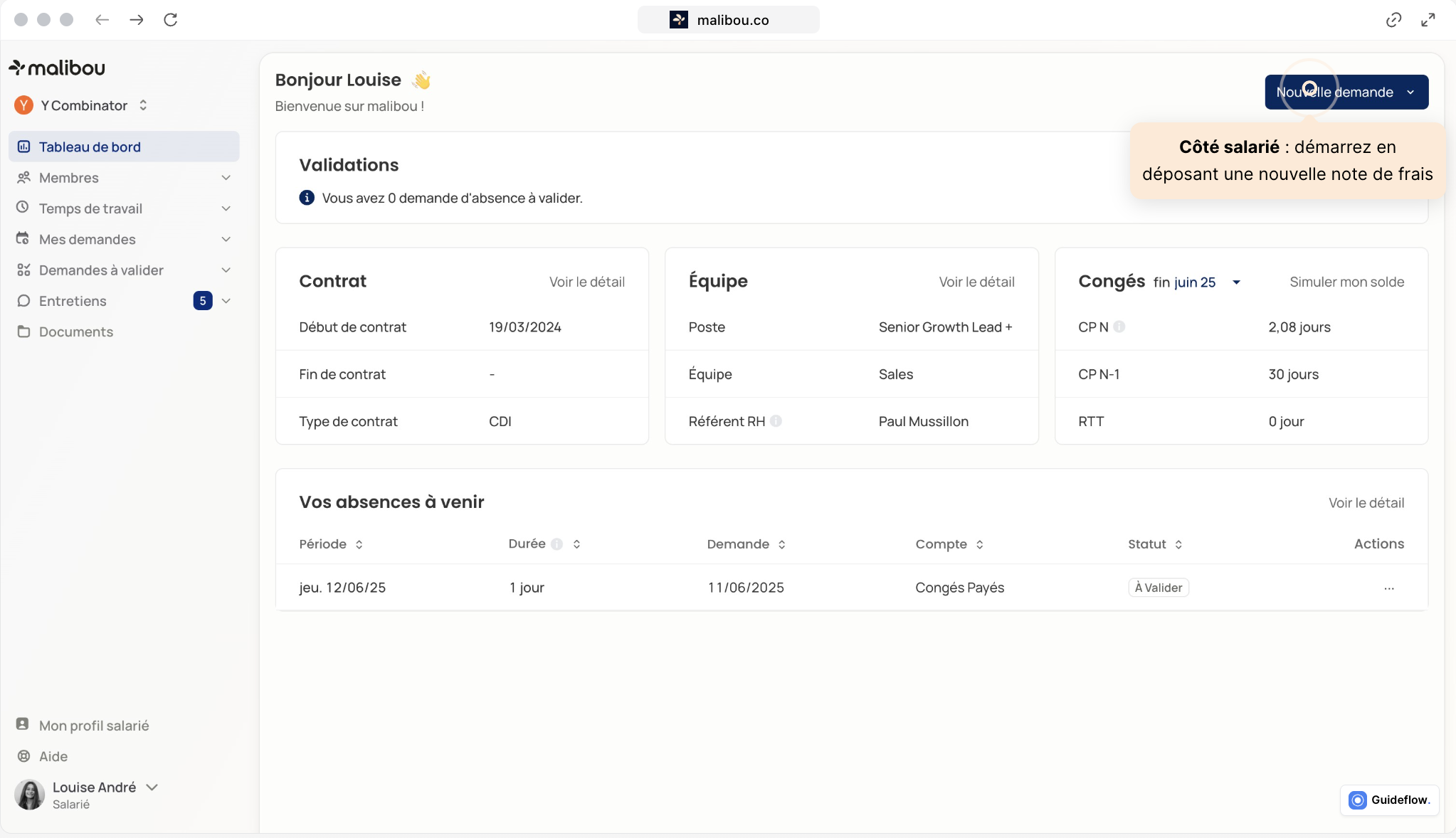Sort absences by Statut column
This screenshot has width=1456, height=838.
coord(1178,544)
